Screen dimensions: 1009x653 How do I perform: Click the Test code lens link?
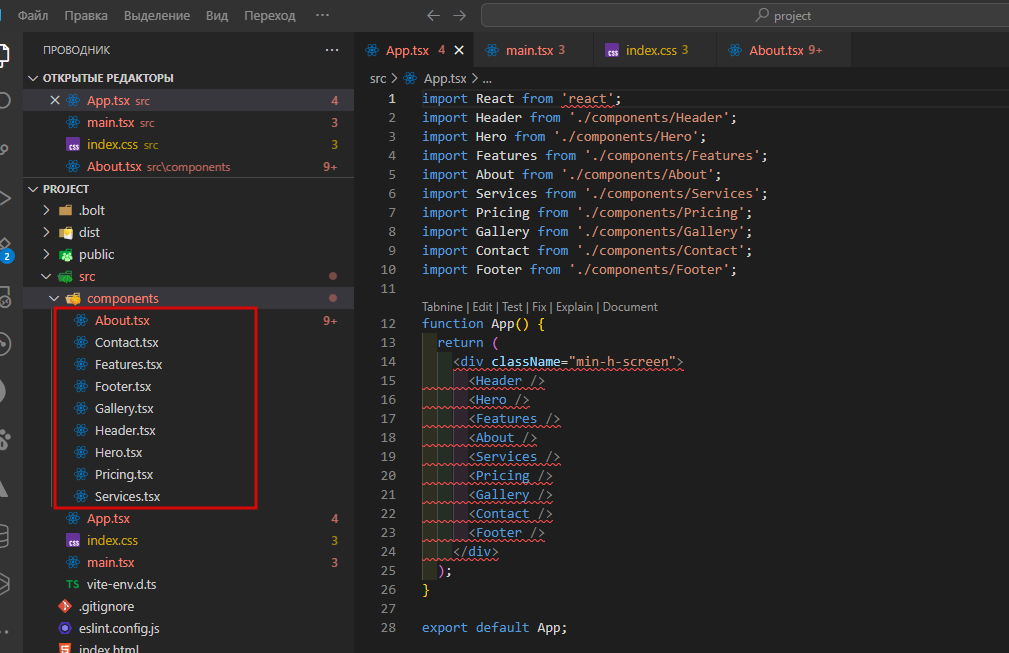pyautogui.click(x=512, y=307)
